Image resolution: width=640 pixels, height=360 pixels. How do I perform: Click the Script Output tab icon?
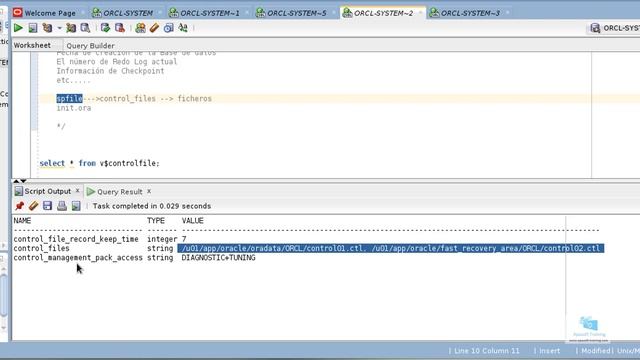coord(18,191)
